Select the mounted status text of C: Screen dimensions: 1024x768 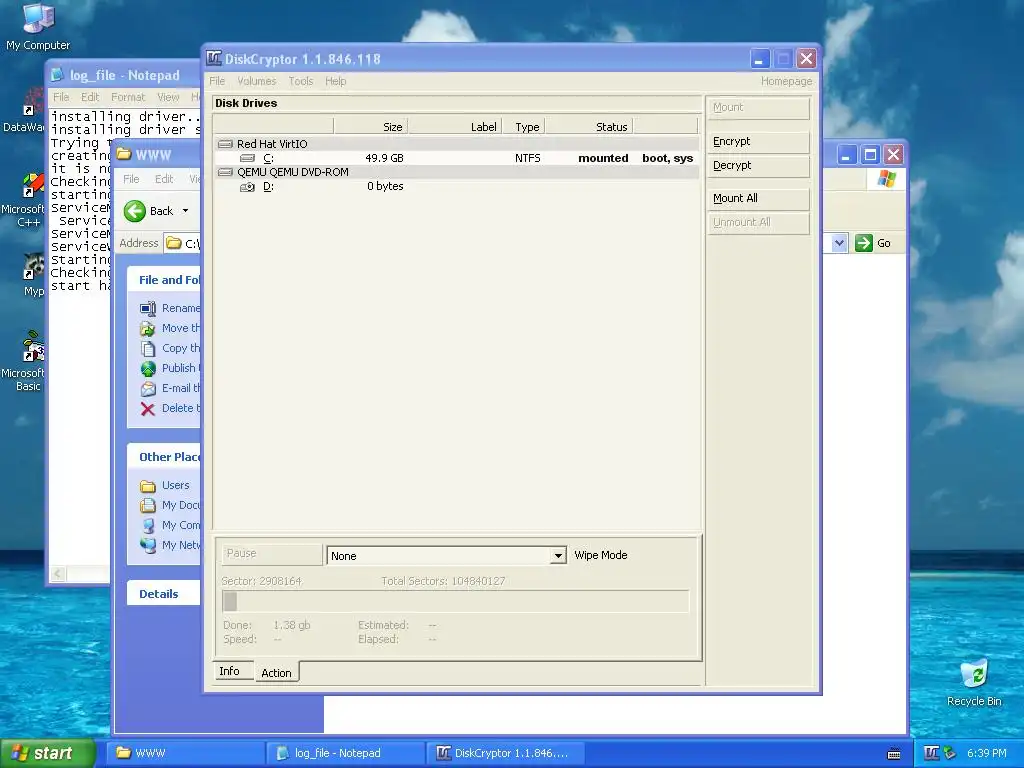click(x=603, y=158)
